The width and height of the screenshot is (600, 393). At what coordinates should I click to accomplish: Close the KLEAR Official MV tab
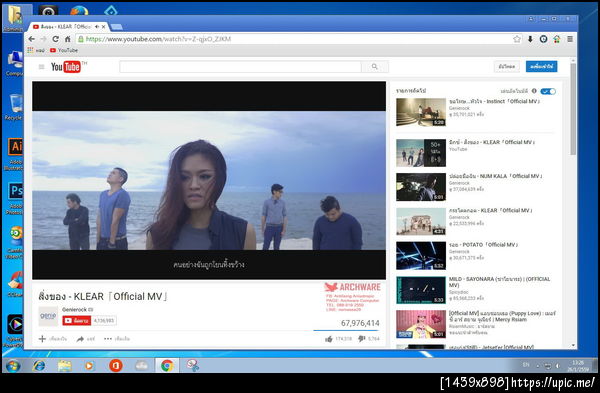pos(103,27)
